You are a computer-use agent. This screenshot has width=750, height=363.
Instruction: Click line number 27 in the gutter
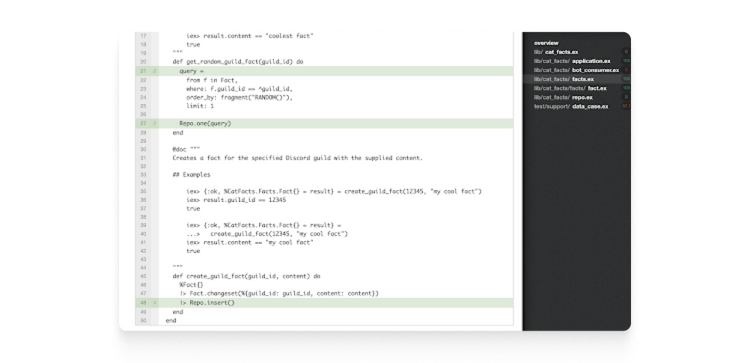click(x=143, y=123)
